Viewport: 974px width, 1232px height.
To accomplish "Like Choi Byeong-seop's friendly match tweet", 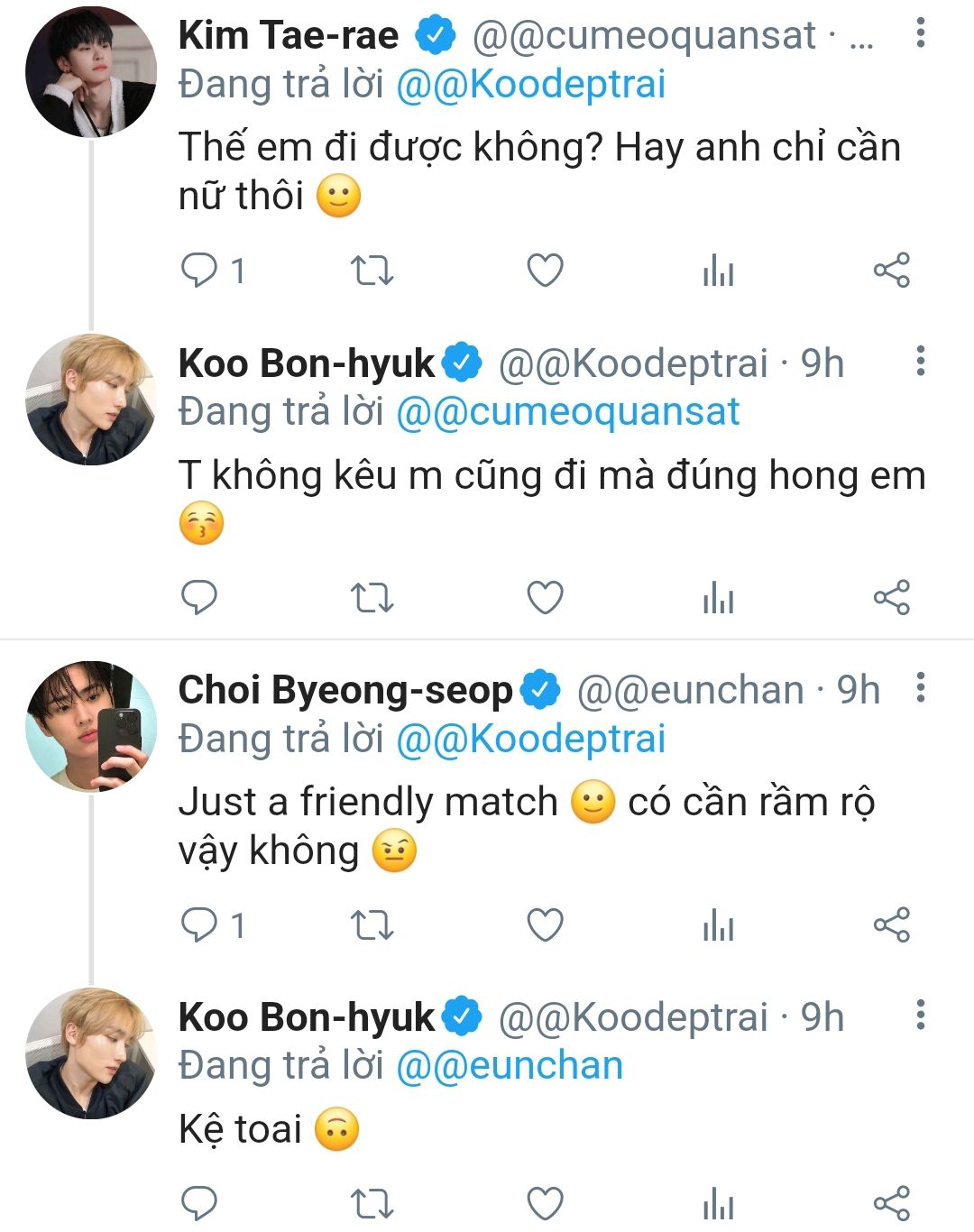I will [545, 925].
